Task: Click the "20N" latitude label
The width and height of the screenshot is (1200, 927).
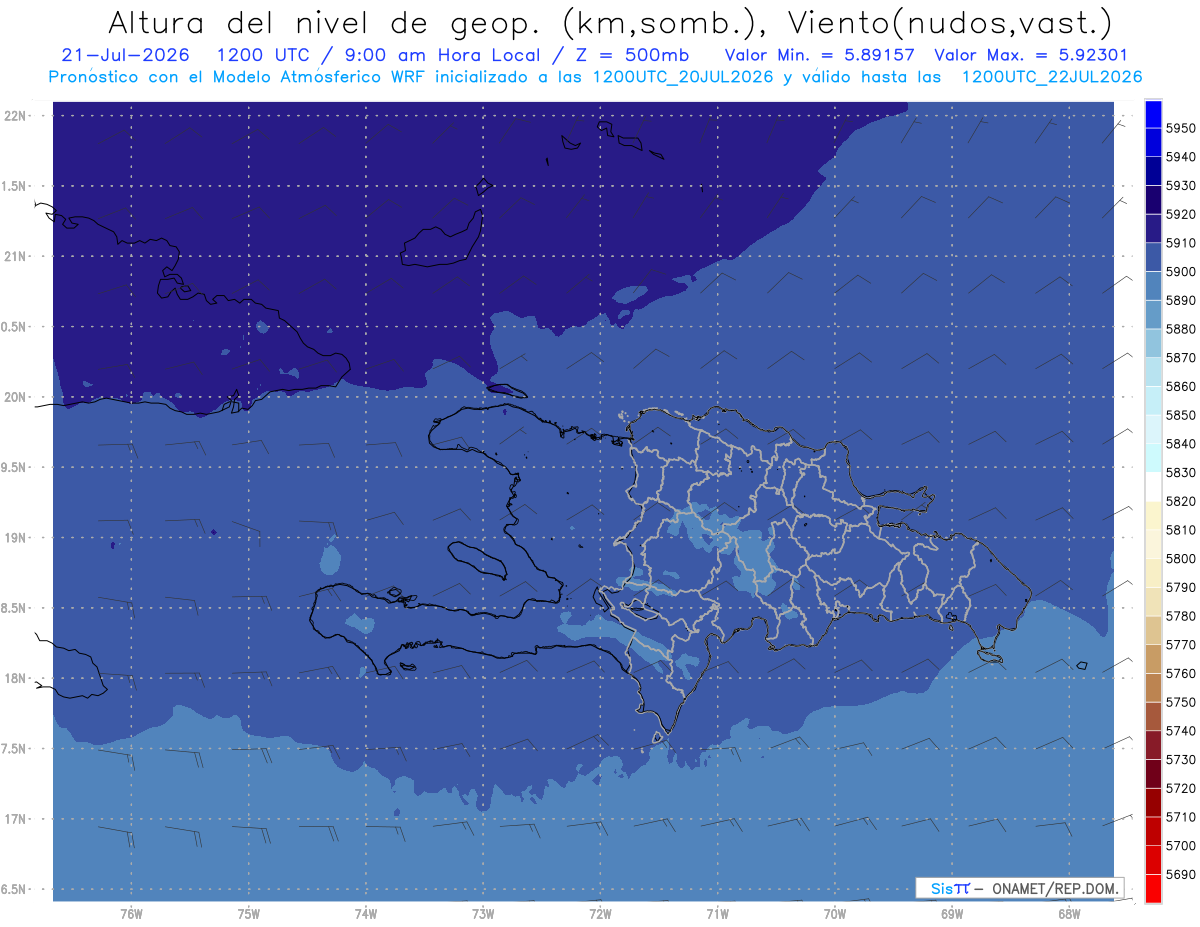Action: pos(16,397)
